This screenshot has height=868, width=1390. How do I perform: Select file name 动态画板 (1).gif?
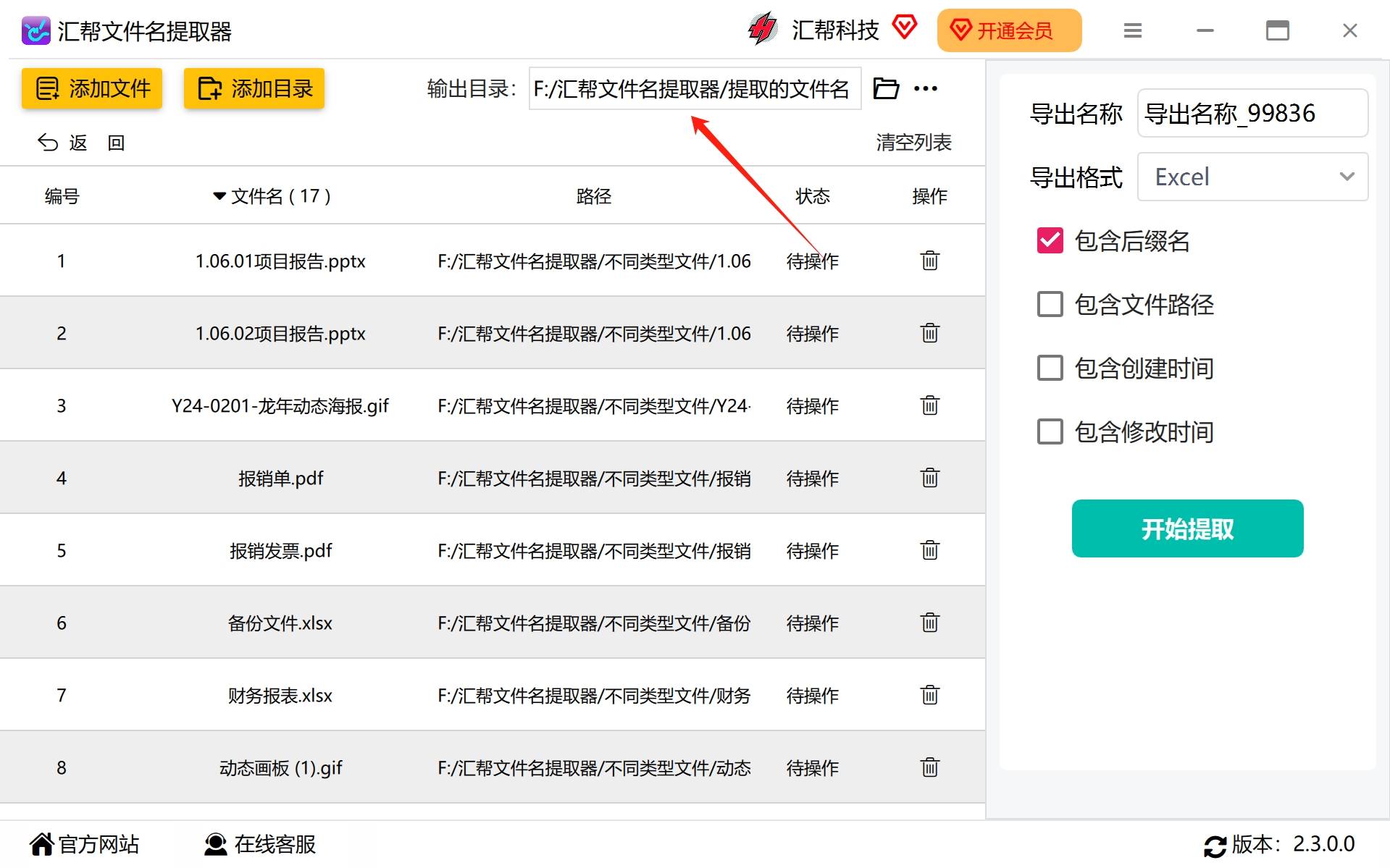pos(280,767)
